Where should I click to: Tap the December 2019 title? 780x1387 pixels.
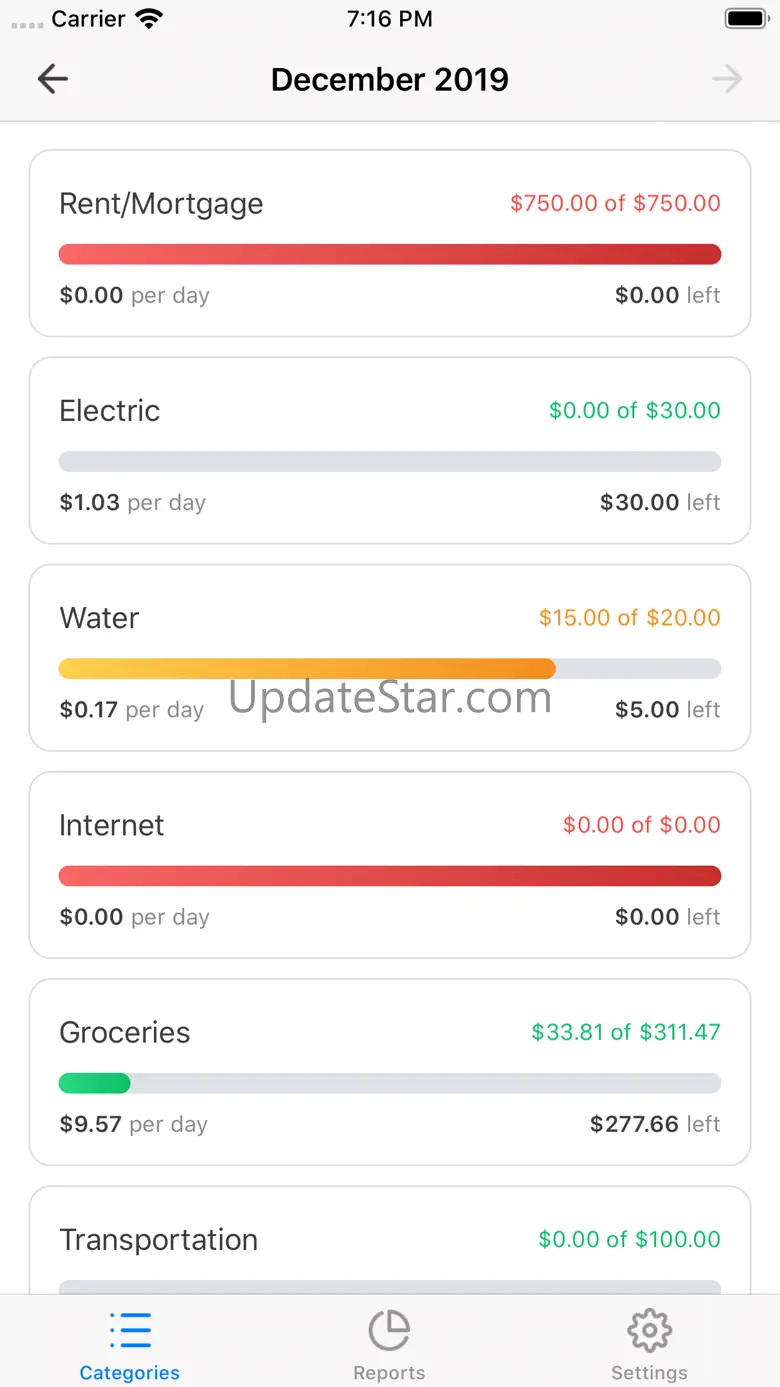click(x=389, y=79)
